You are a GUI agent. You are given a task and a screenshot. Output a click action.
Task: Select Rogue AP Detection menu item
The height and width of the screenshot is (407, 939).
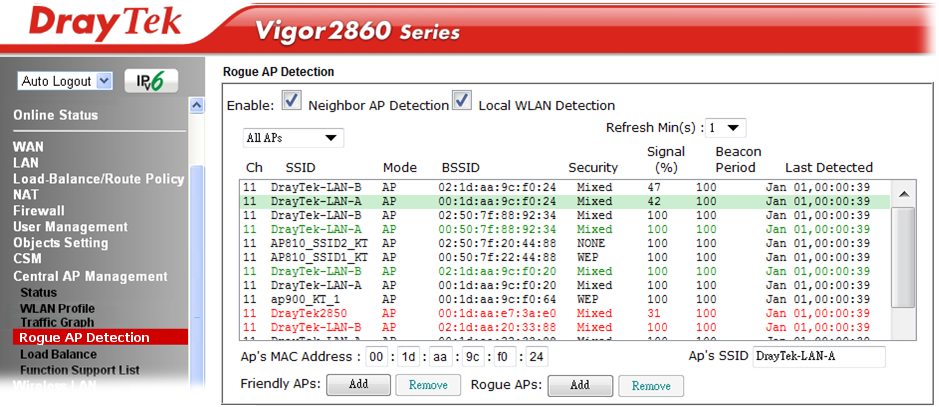(99, 338)
